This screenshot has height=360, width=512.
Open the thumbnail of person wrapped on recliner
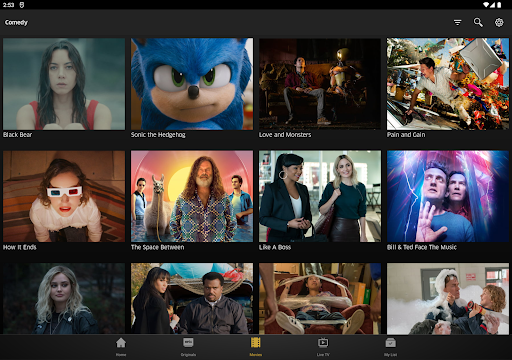[x=320, y=299]
